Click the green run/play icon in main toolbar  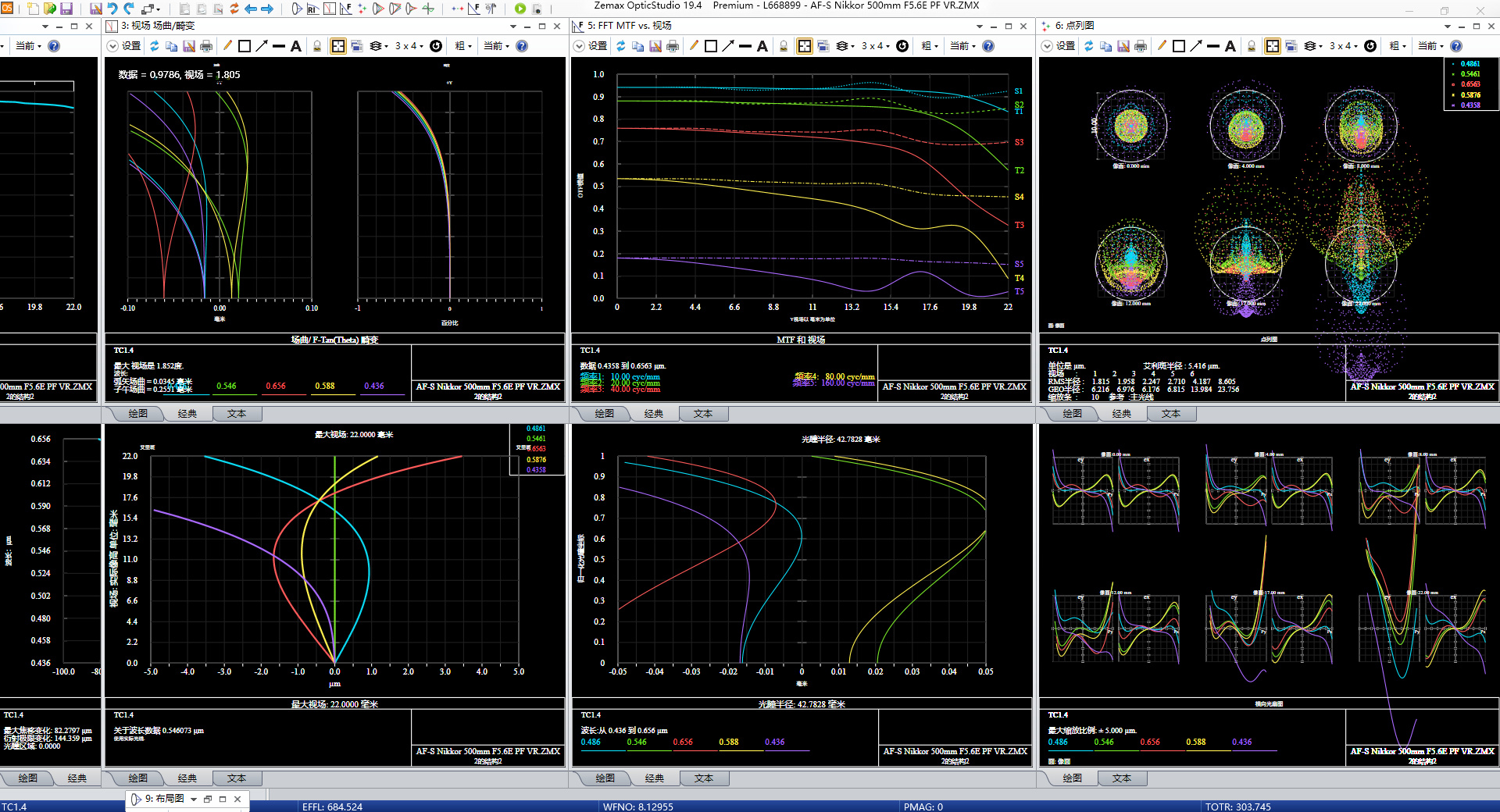(520, 9)
